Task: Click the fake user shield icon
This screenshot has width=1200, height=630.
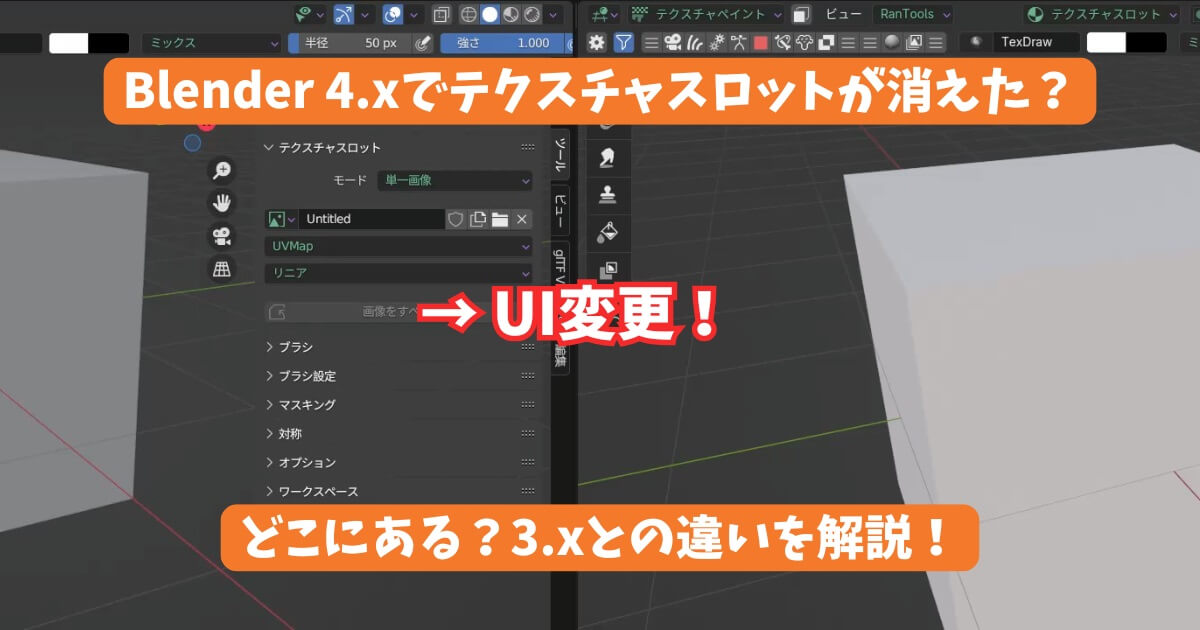Action: [x=455, y=219]
